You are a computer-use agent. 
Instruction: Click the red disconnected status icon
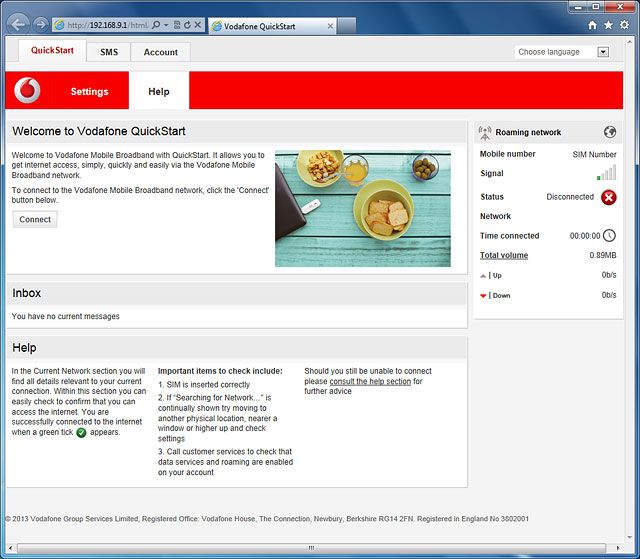click(609, 197)
